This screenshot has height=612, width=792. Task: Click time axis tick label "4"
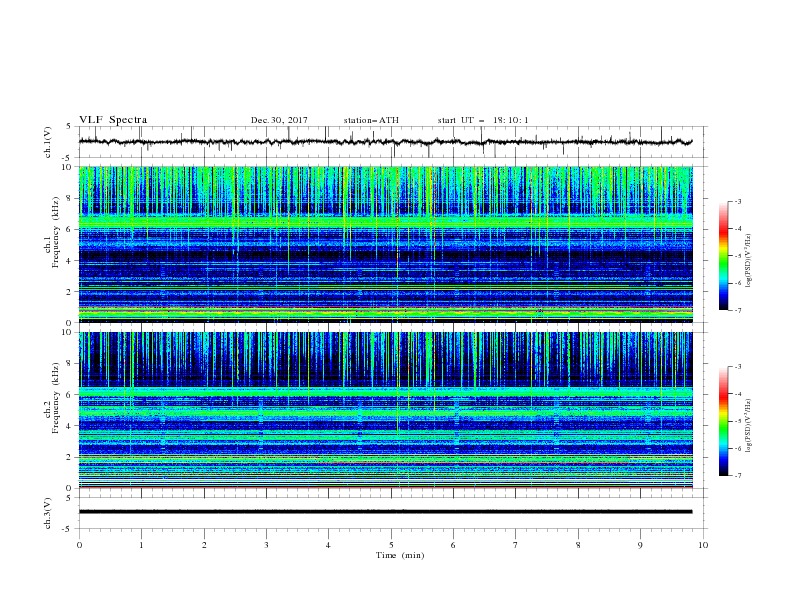click(x=328, y=545)
